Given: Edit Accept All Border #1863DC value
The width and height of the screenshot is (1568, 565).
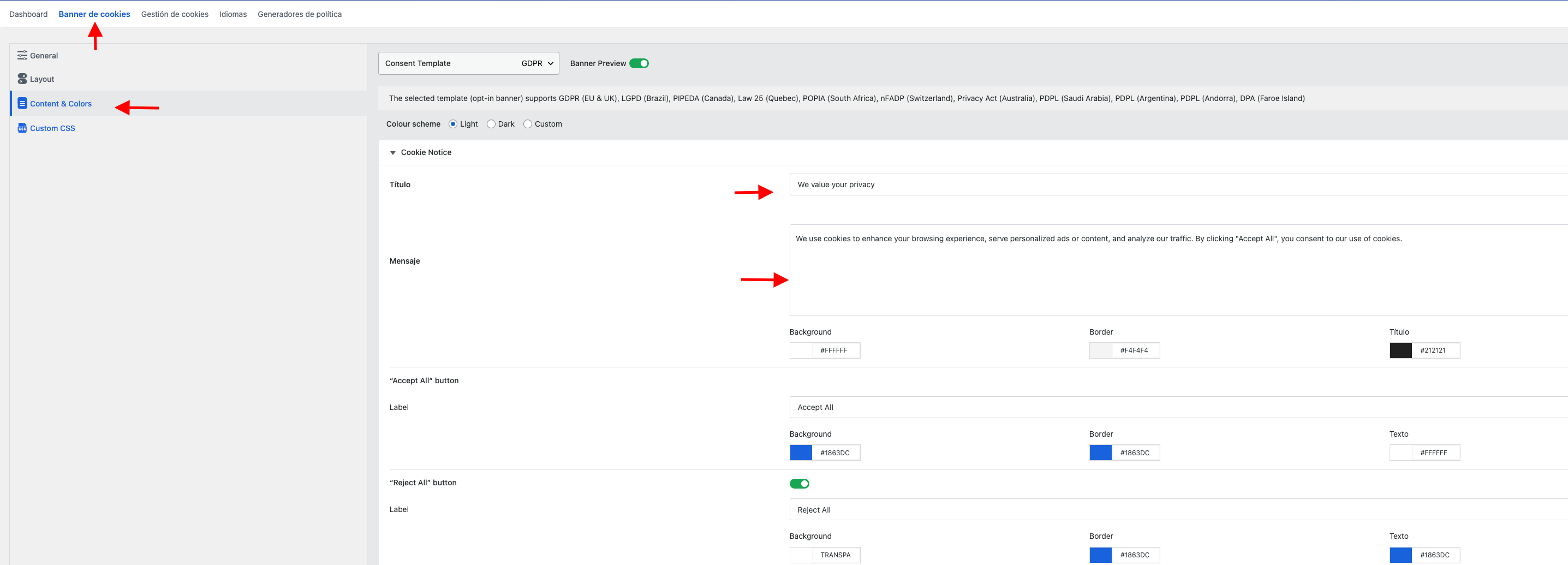Looking at the screenshot, I should coord(1136,453).
